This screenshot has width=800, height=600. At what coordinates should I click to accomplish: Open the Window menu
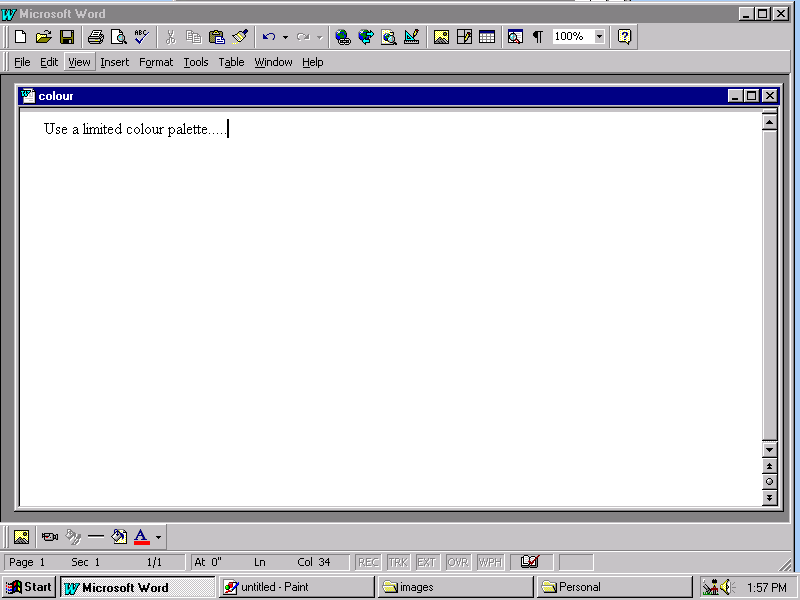pyautogui.click(x=273, y=62)
